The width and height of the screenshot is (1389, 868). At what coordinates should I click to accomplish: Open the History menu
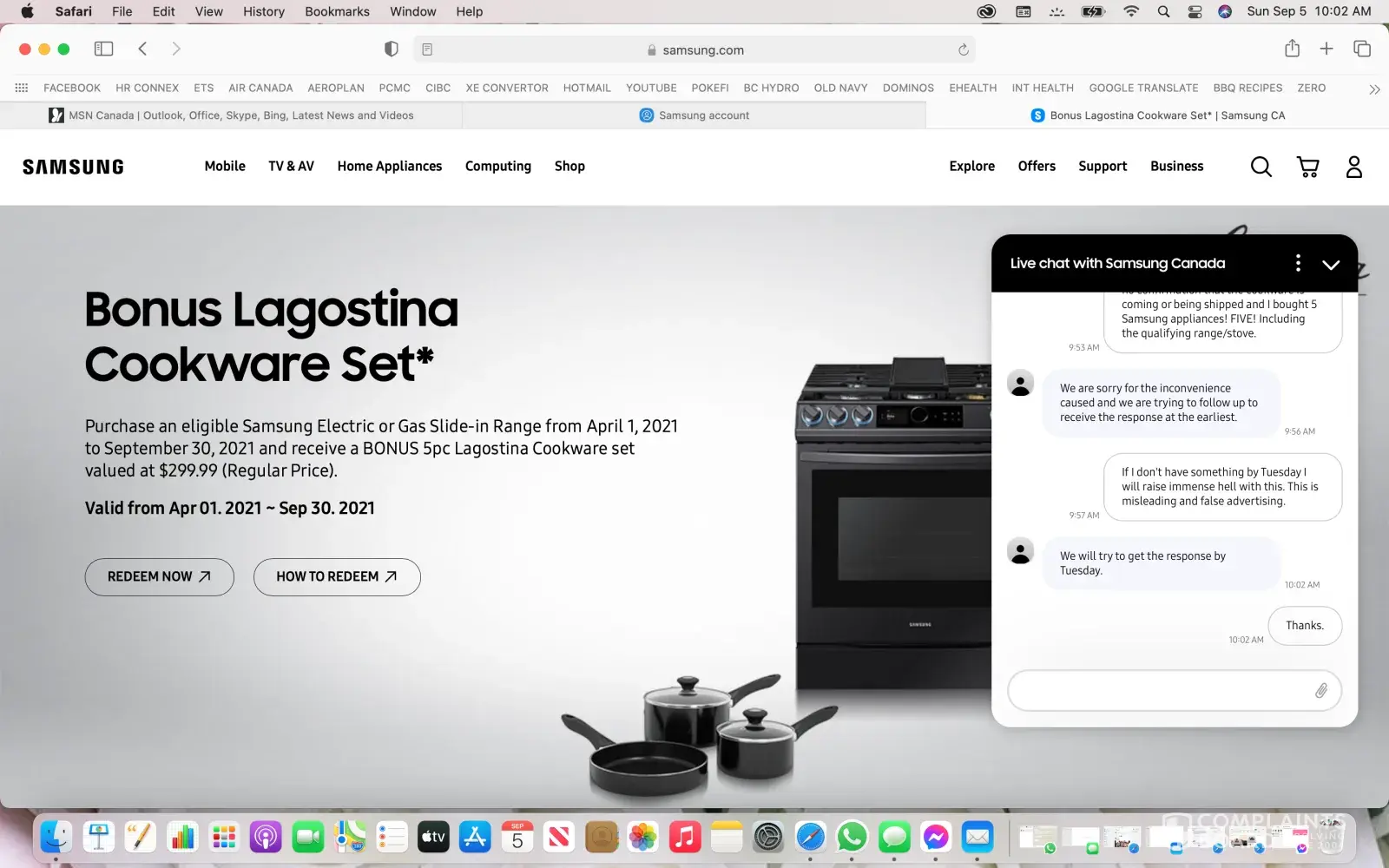coord(263,11)
